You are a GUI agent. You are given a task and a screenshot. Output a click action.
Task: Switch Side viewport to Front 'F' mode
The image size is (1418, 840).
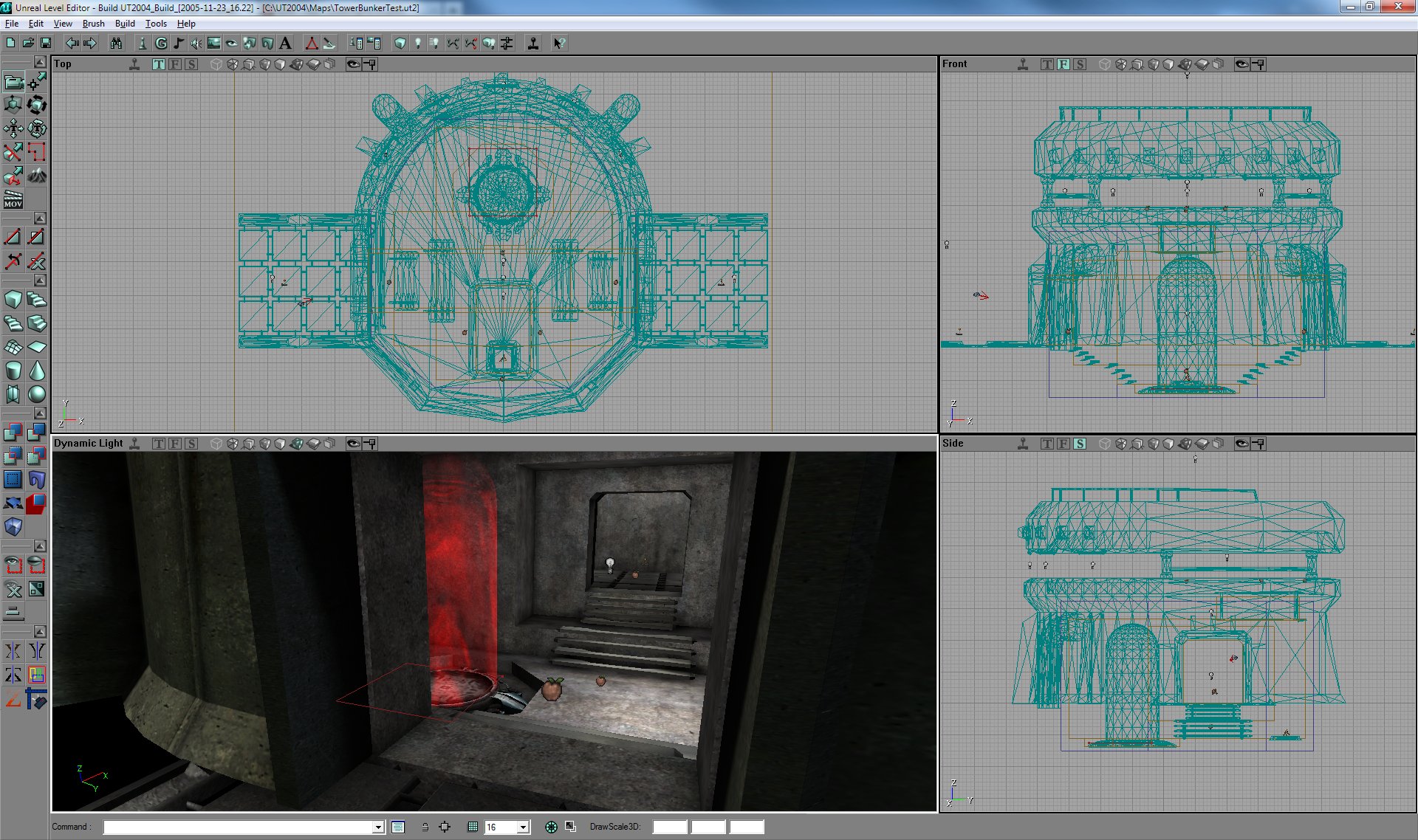tap(1063, 444)
